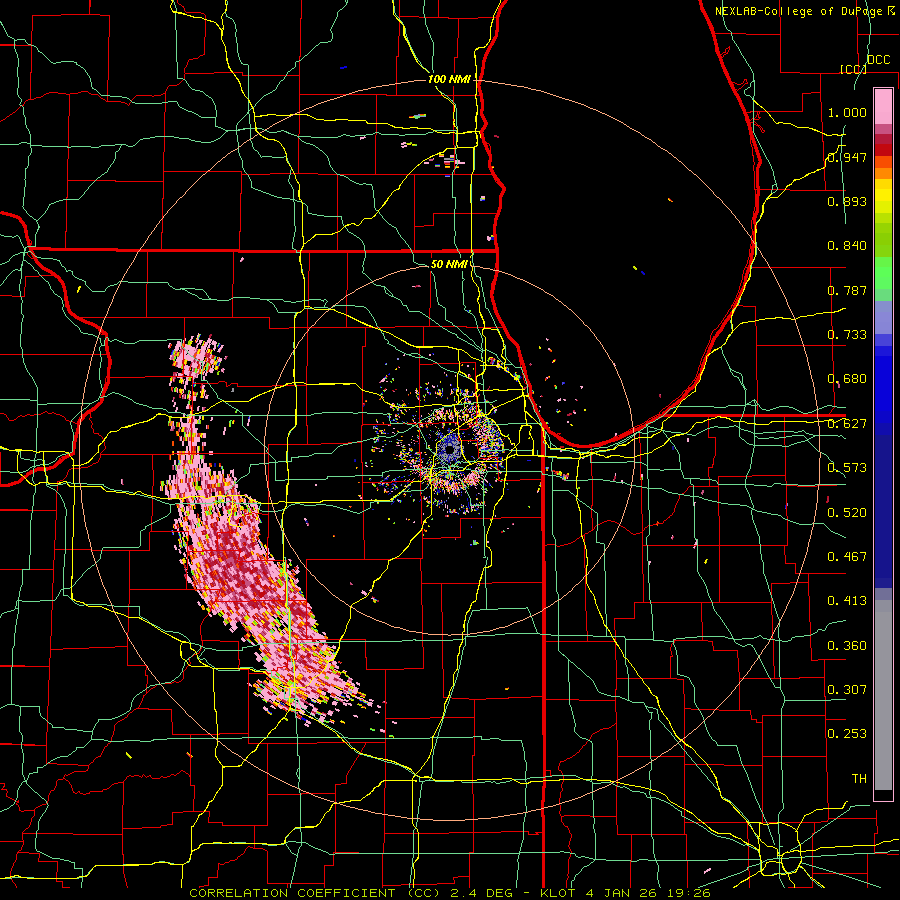Image resolution: width=900 pixels, height=900 pixels.
Task: Click the 100 NMI range ring label
Action: click(x=449, y=79)
